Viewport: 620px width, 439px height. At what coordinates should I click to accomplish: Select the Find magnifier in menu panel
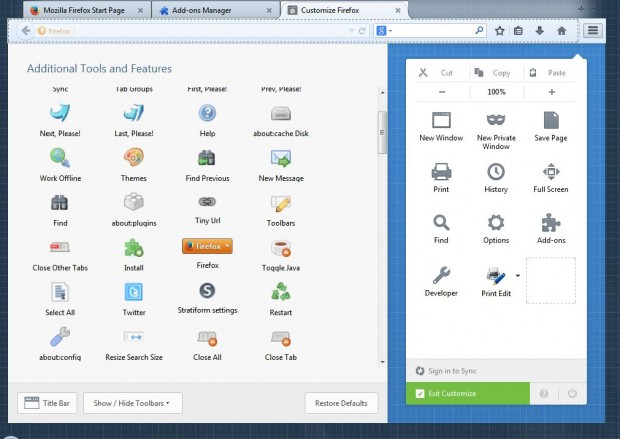(x=441, y=223)
